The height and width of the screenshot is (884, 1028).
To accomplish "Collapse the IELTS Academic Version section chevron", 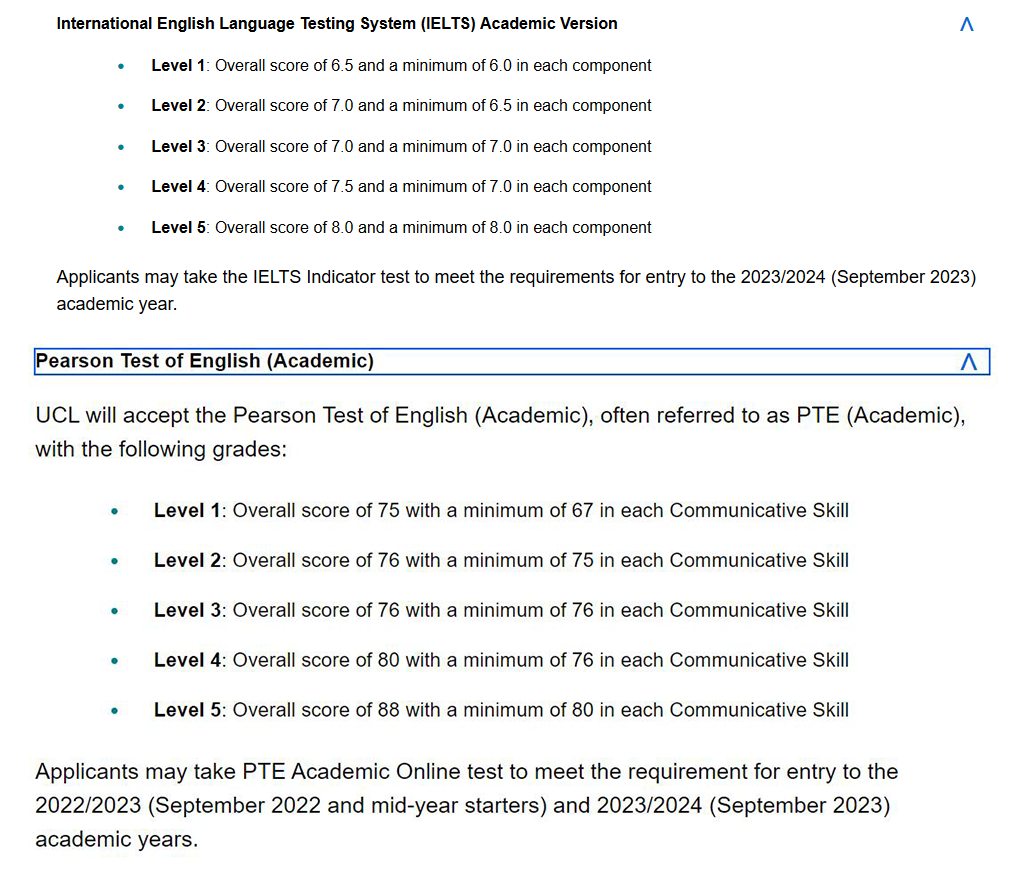I will click(x=966, y=24).
